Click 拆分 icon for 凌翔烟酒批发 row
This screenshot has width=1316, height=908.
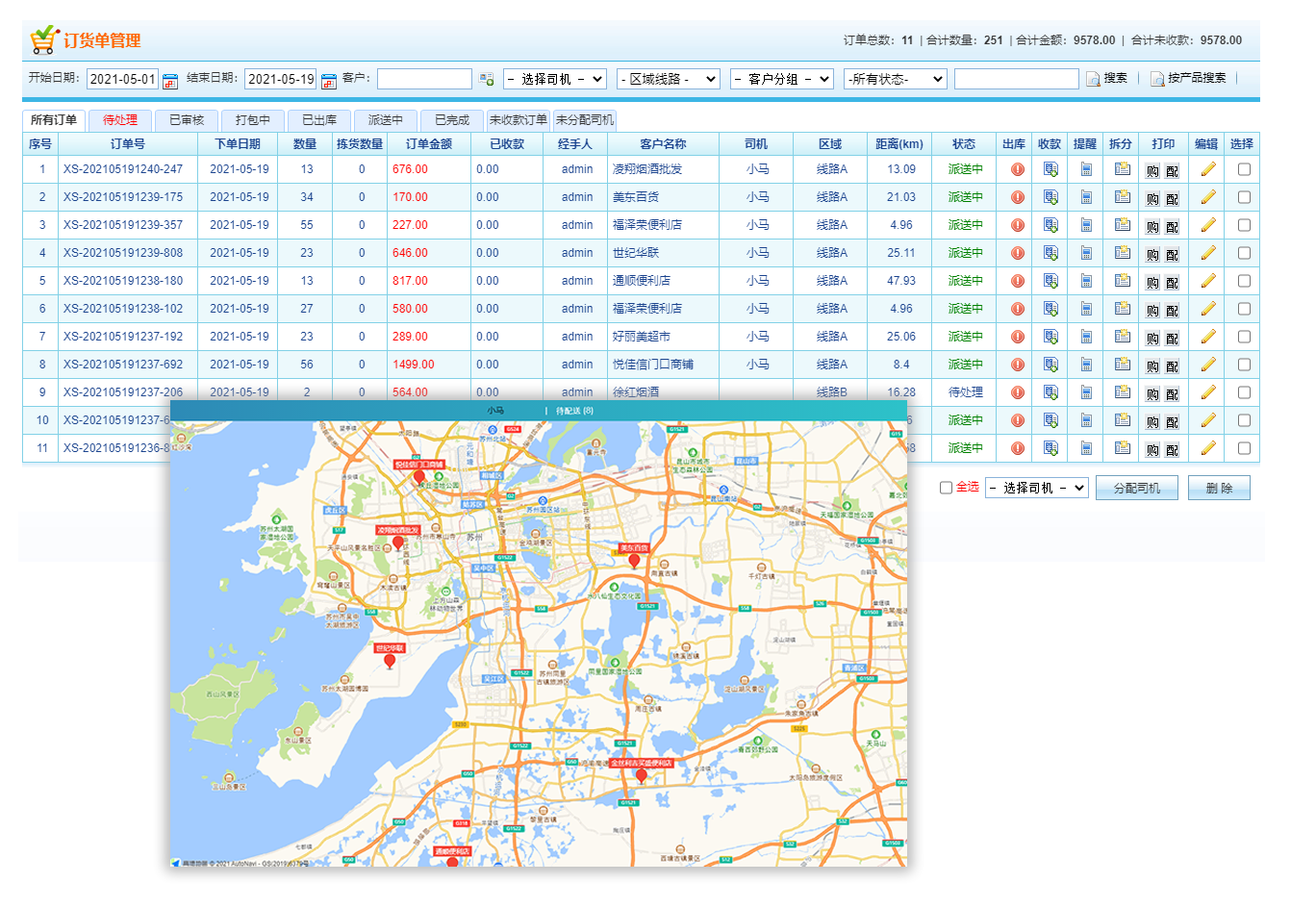1122,169
